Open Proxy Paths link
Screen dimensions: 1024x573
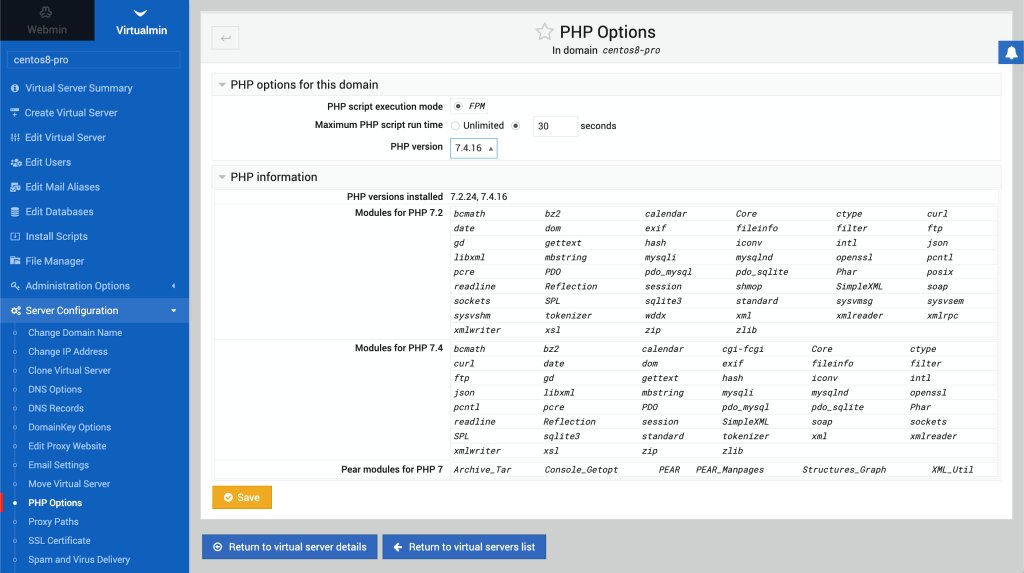tap(53, 522)
